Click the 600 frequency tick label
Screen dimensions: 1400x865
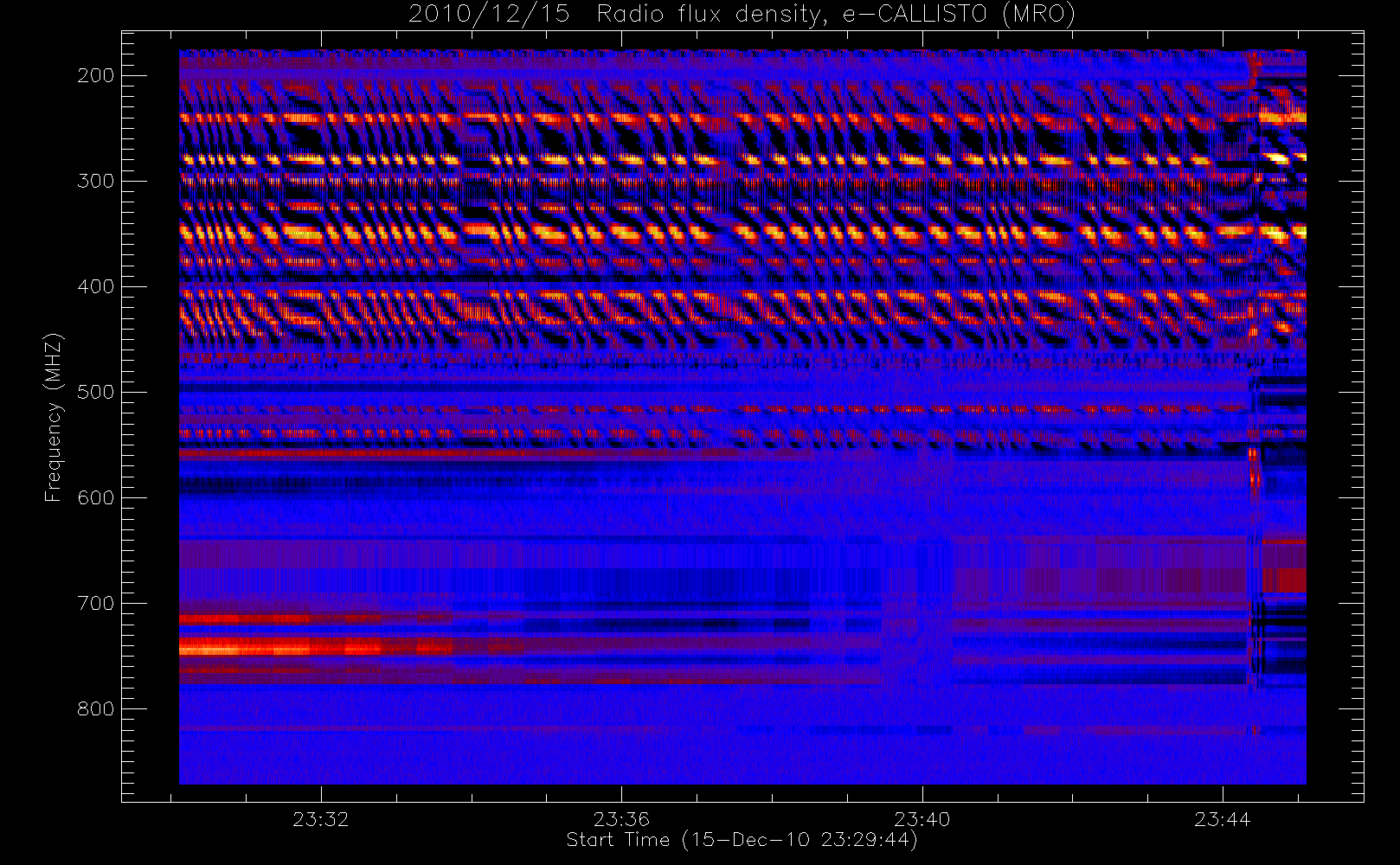pyautogui.click(x=96, y=497)
